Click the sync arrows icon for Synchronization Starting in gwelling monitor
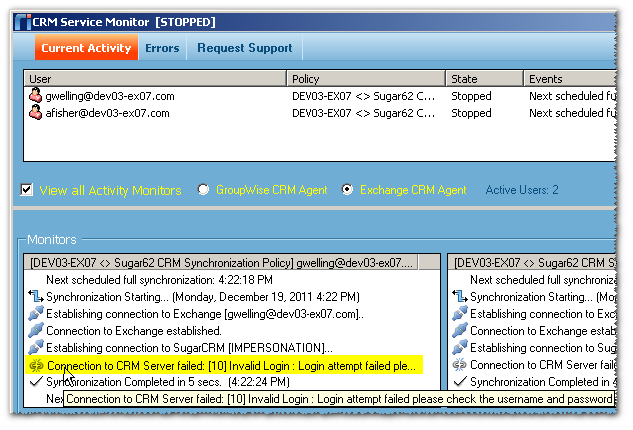The image size is (633, 430). (36, 296)
